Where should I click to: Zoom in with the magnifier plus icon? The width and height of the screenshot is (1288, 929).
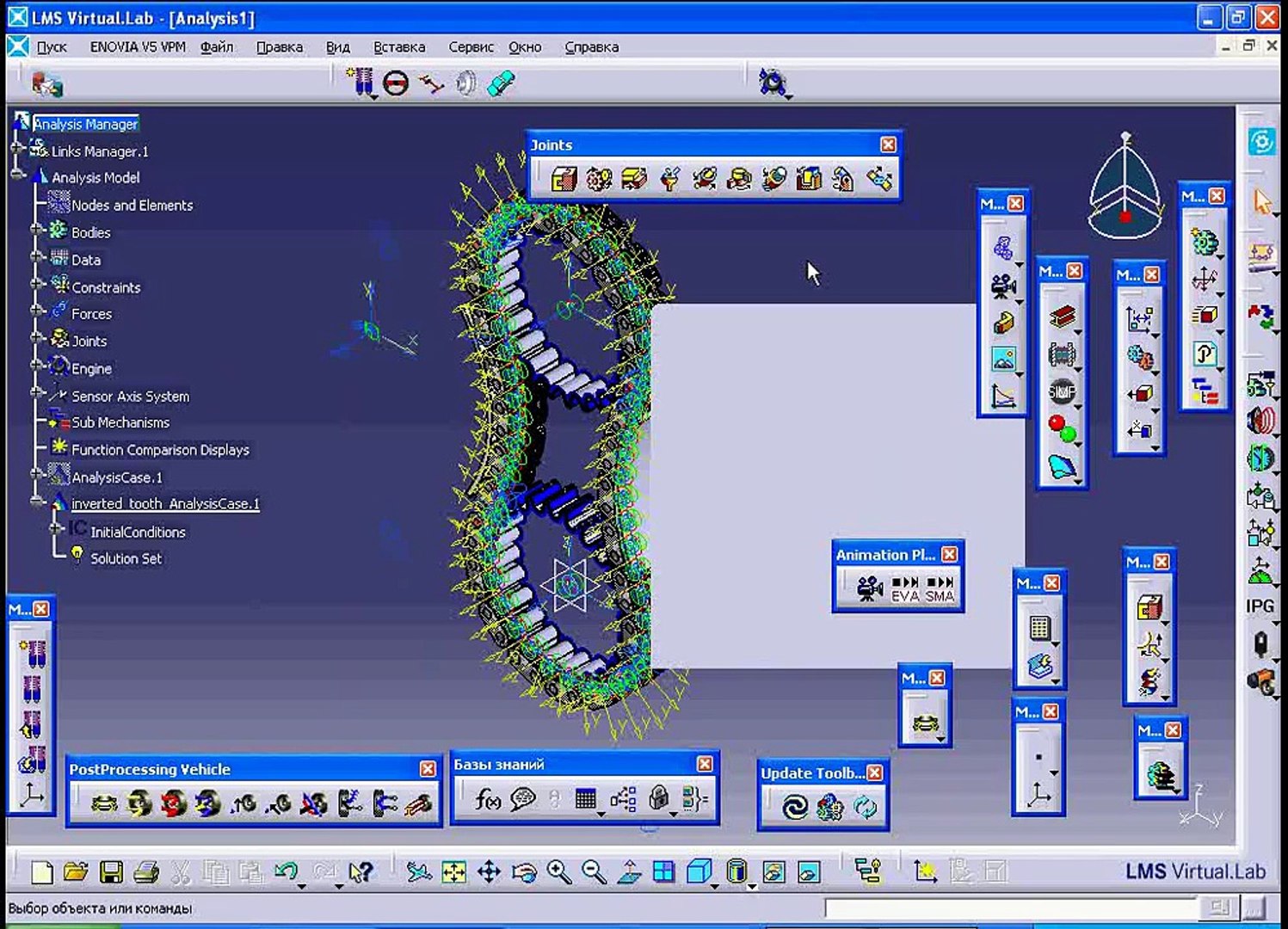[x=559, y=872]
